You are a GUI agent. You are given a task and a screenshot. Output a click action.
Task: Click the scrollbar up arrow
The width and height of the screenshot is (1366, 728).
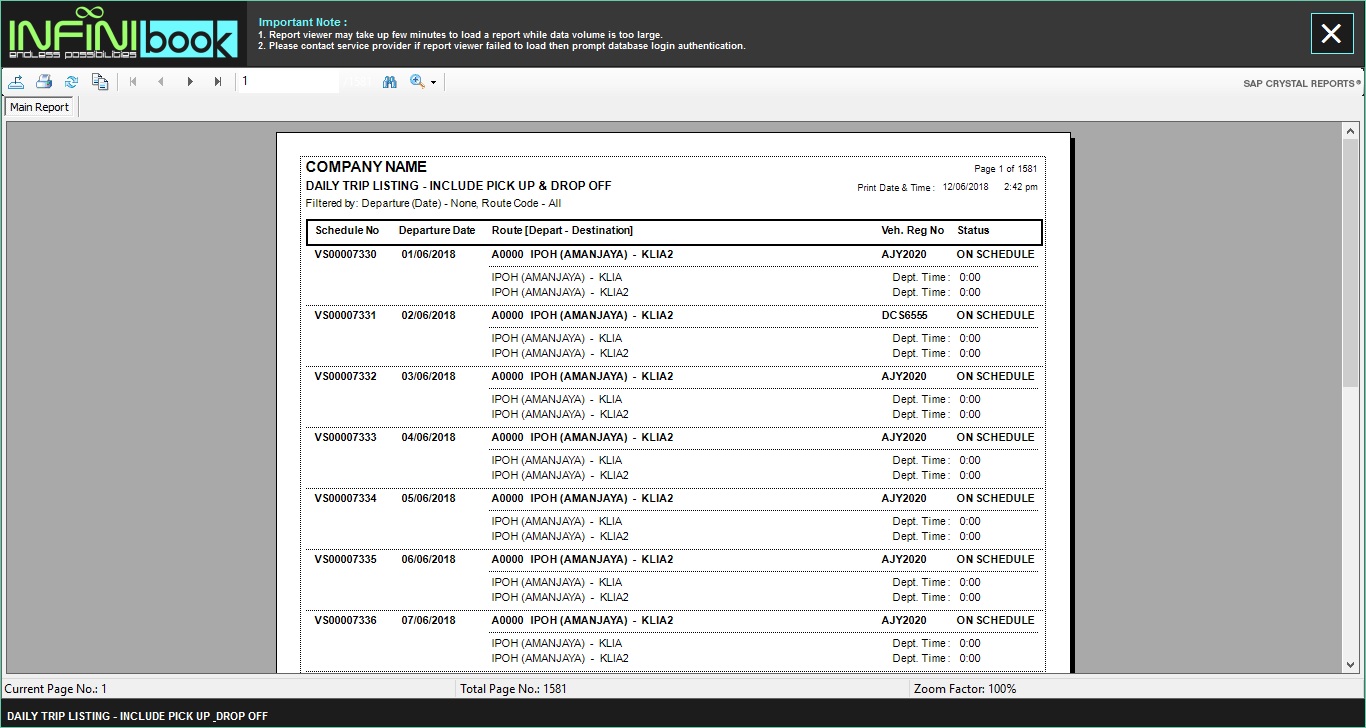[1351, 129]
